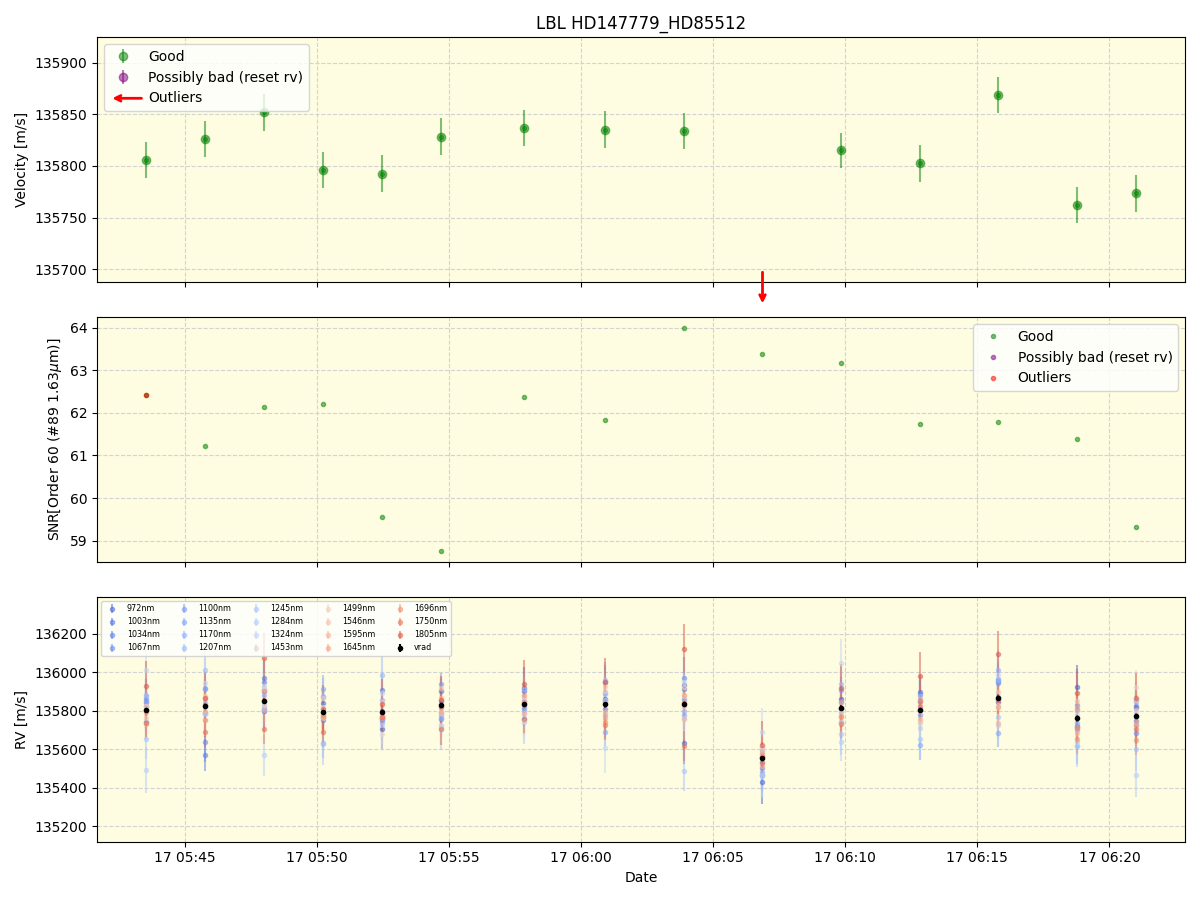This screenshot has width=1200, height=900.
Task: Click the 17 06:15 date tick label
Action: click(x=977, y=857)
